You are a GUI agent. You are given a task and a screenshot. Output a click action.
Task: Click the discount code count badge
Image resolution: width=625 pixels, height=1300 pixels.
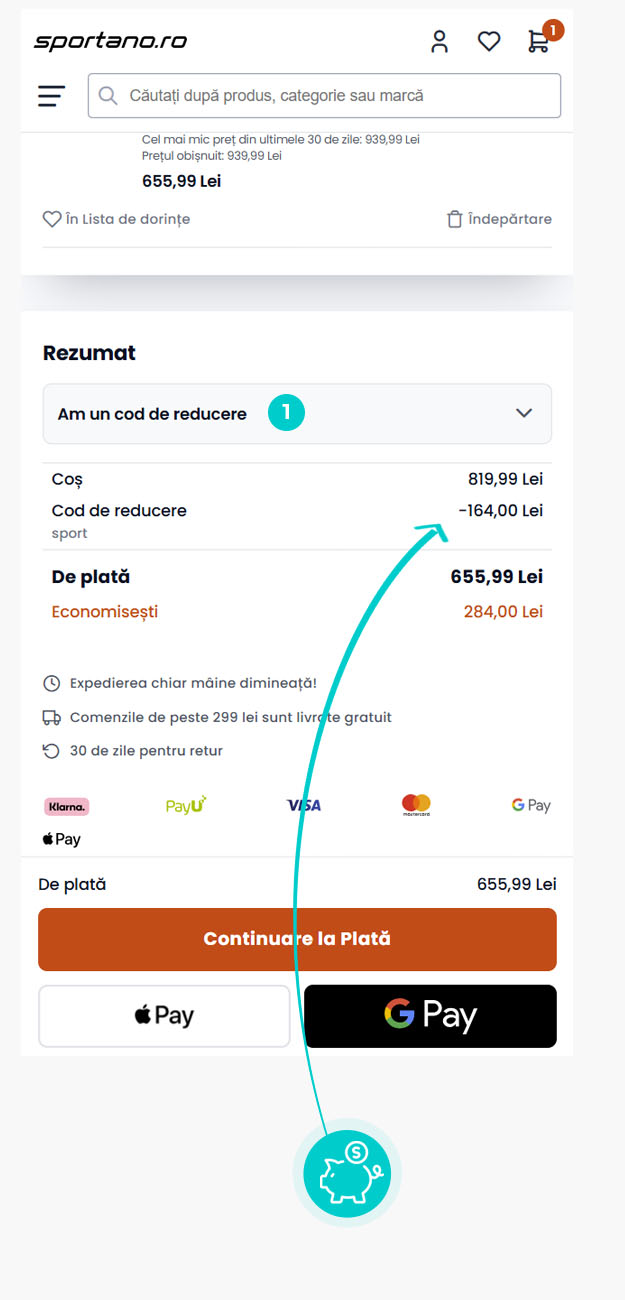pos(286,412)
